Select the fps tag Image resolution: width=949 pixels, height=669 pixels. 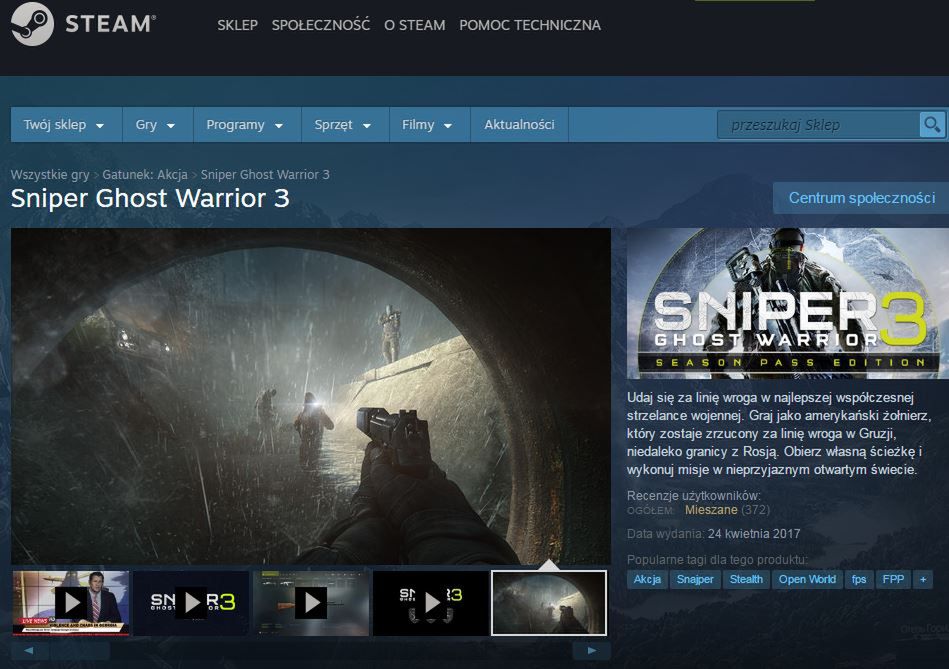coord(859,579)
